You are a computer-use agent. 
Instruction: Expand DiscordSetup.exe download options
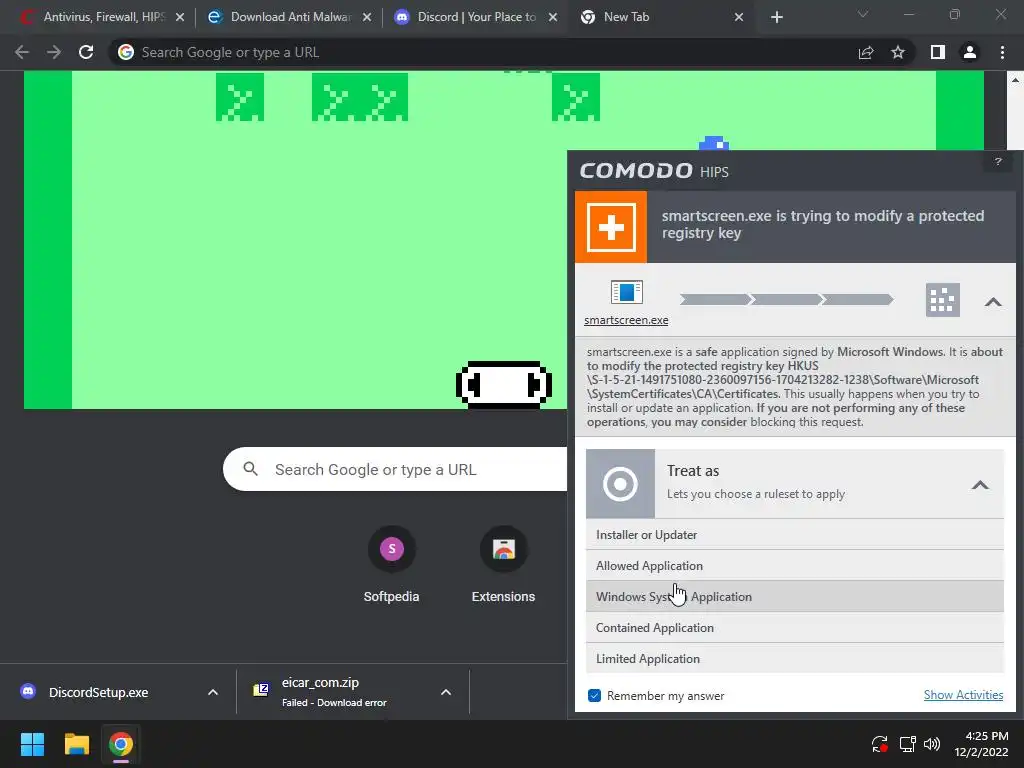[213, 692]
